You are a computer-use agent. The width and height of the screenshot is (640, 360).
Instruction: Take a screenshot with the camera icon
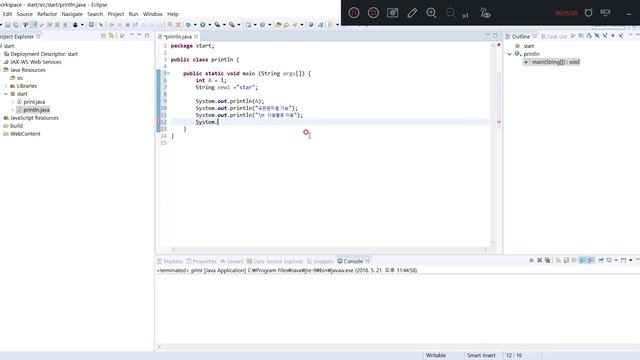click(x=393, y=13)
